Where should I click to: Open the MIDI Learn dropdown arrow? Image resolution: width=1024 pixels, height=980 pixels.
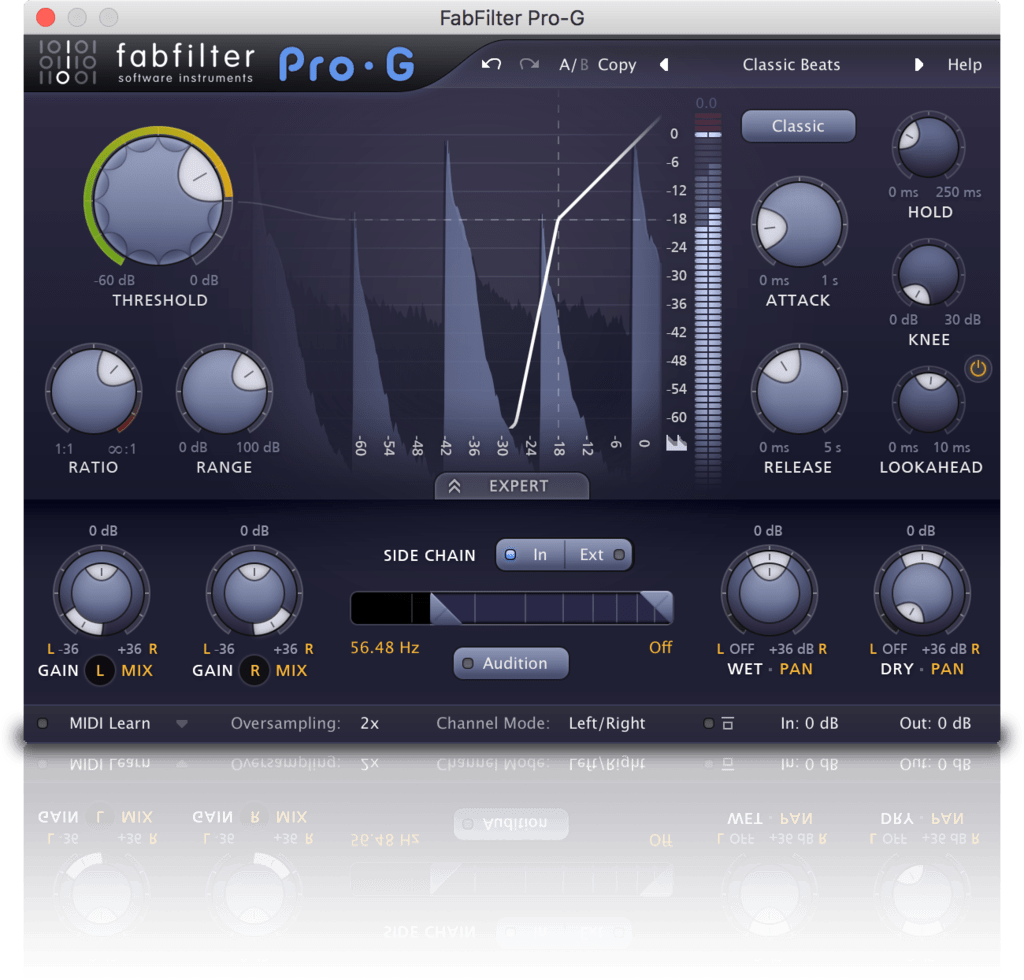click(182, 723)
